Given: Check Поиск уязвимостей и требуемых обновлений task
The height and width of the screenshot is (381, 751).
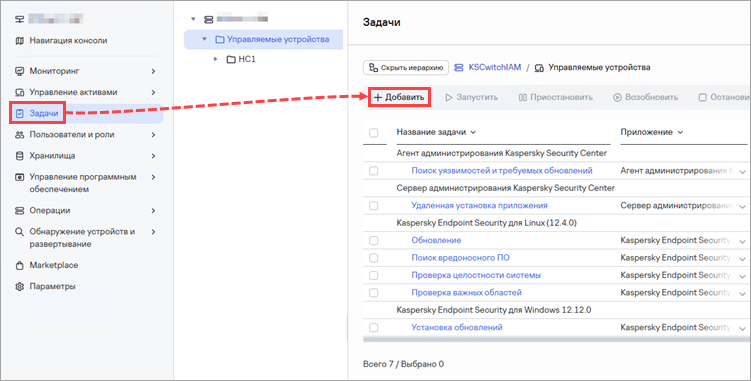Looking at the screenshot, I should pos(374,171).
